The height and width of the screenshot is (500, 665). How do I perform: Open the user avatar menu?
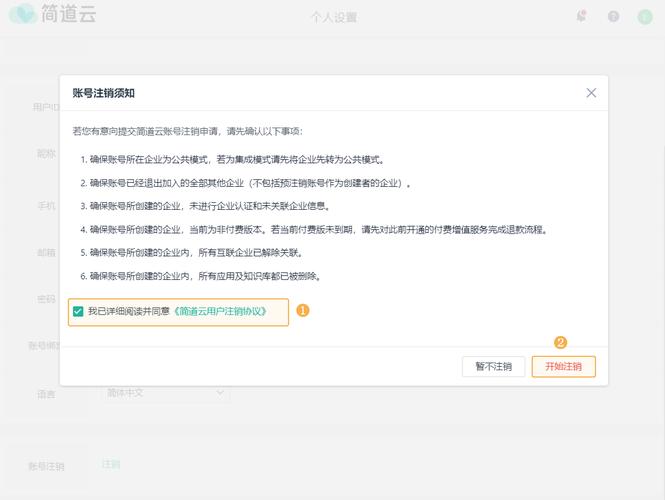click(645, 17)
